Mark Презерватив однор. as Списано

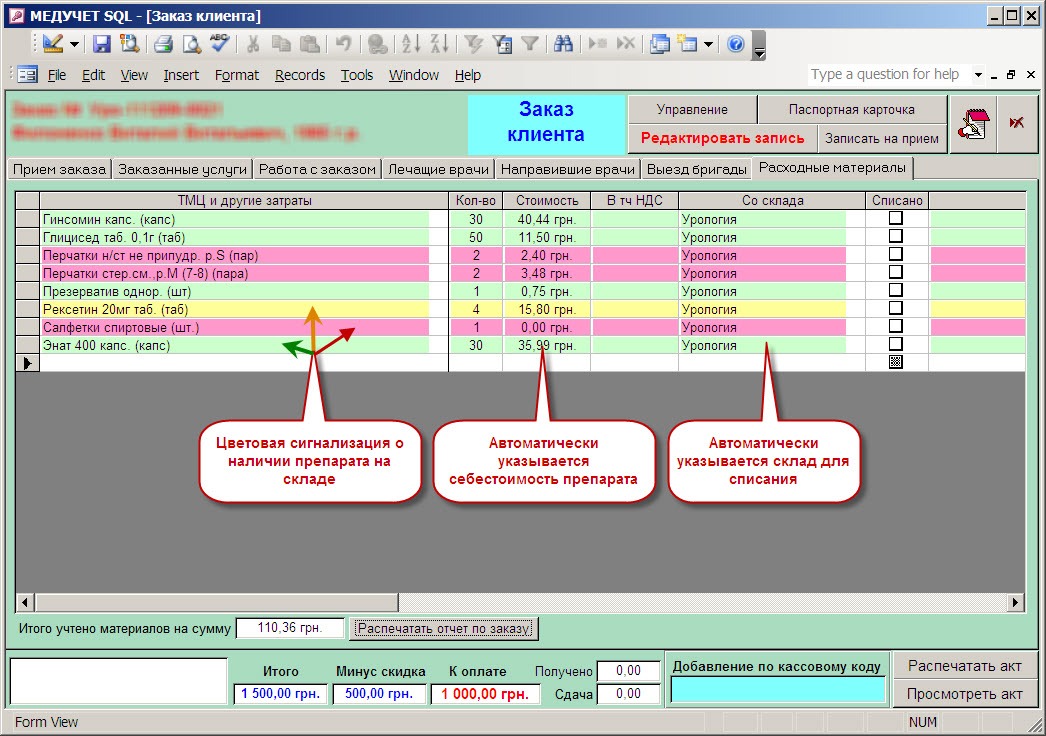click(x=896, y=290)
